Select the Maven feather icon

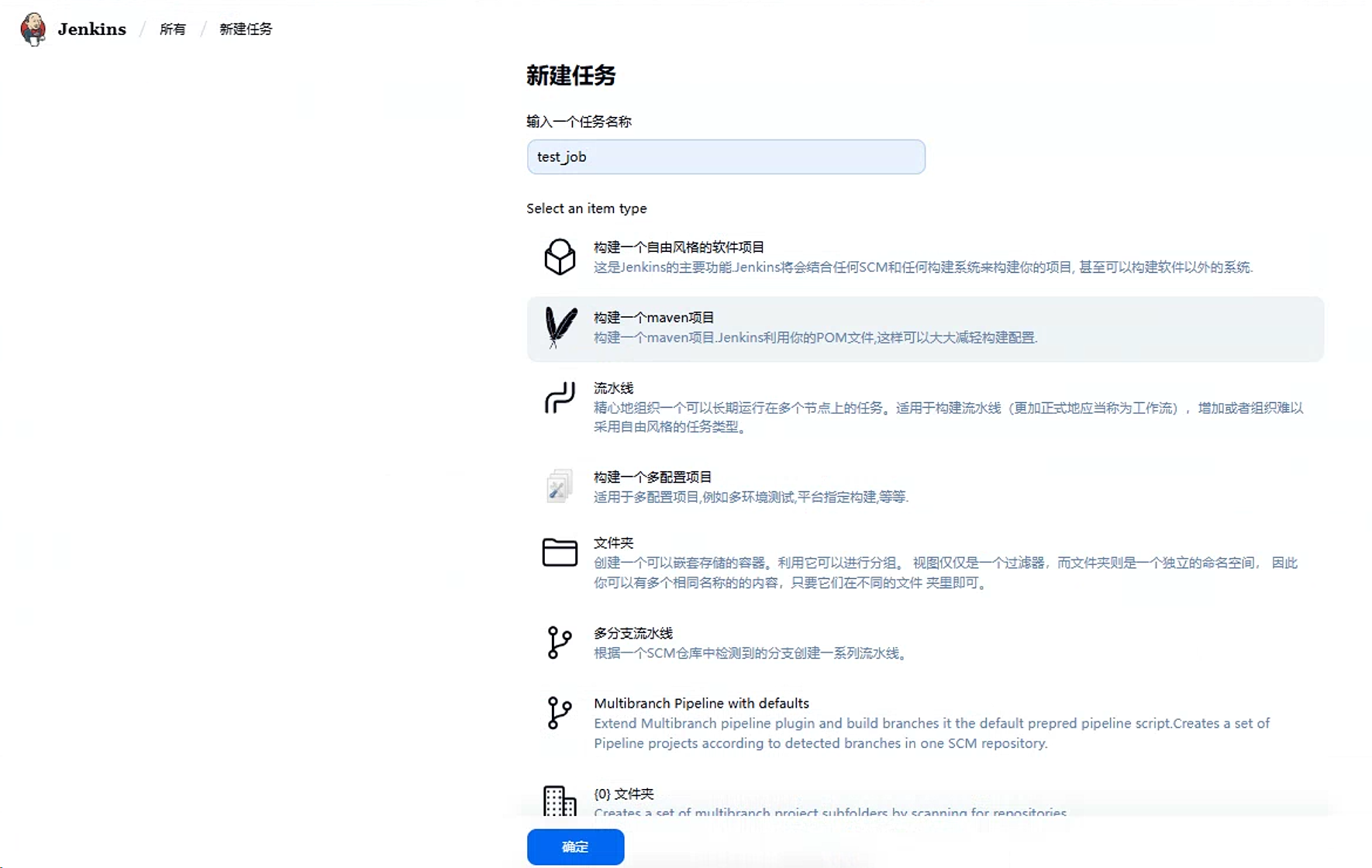coord(560,327)
